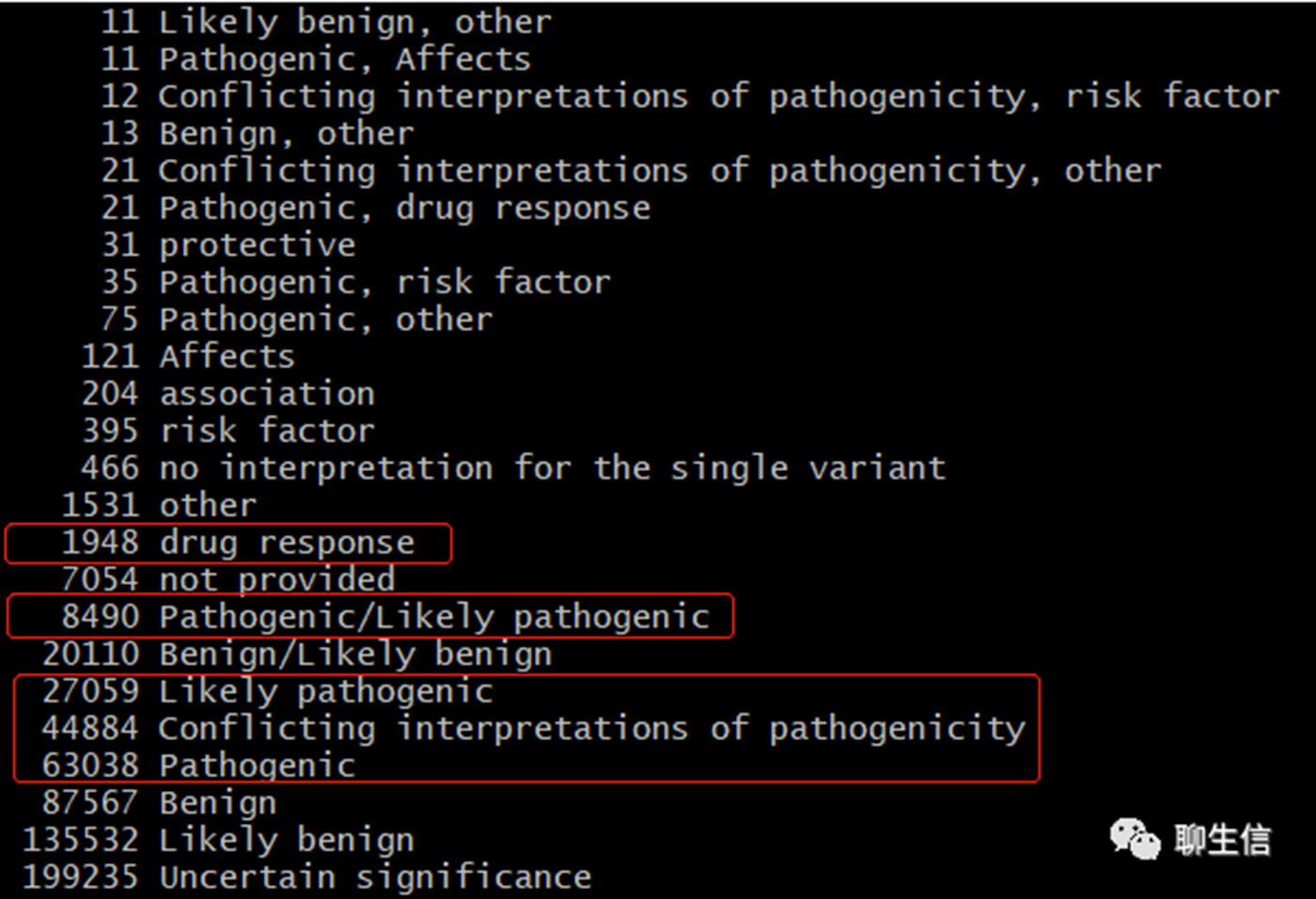This screenshot has width=1316, height=899.
Task: Click the WeChat logo icon in the watermark
Action: coord(1136,838)
